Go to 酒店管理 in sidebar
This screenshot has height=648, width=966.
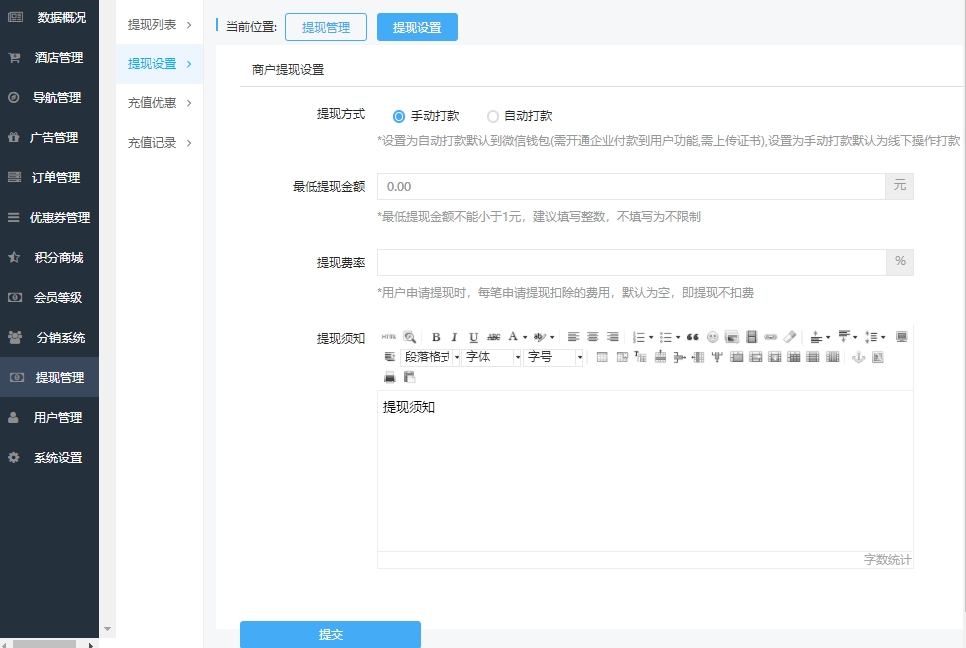(x=49, y=58)
